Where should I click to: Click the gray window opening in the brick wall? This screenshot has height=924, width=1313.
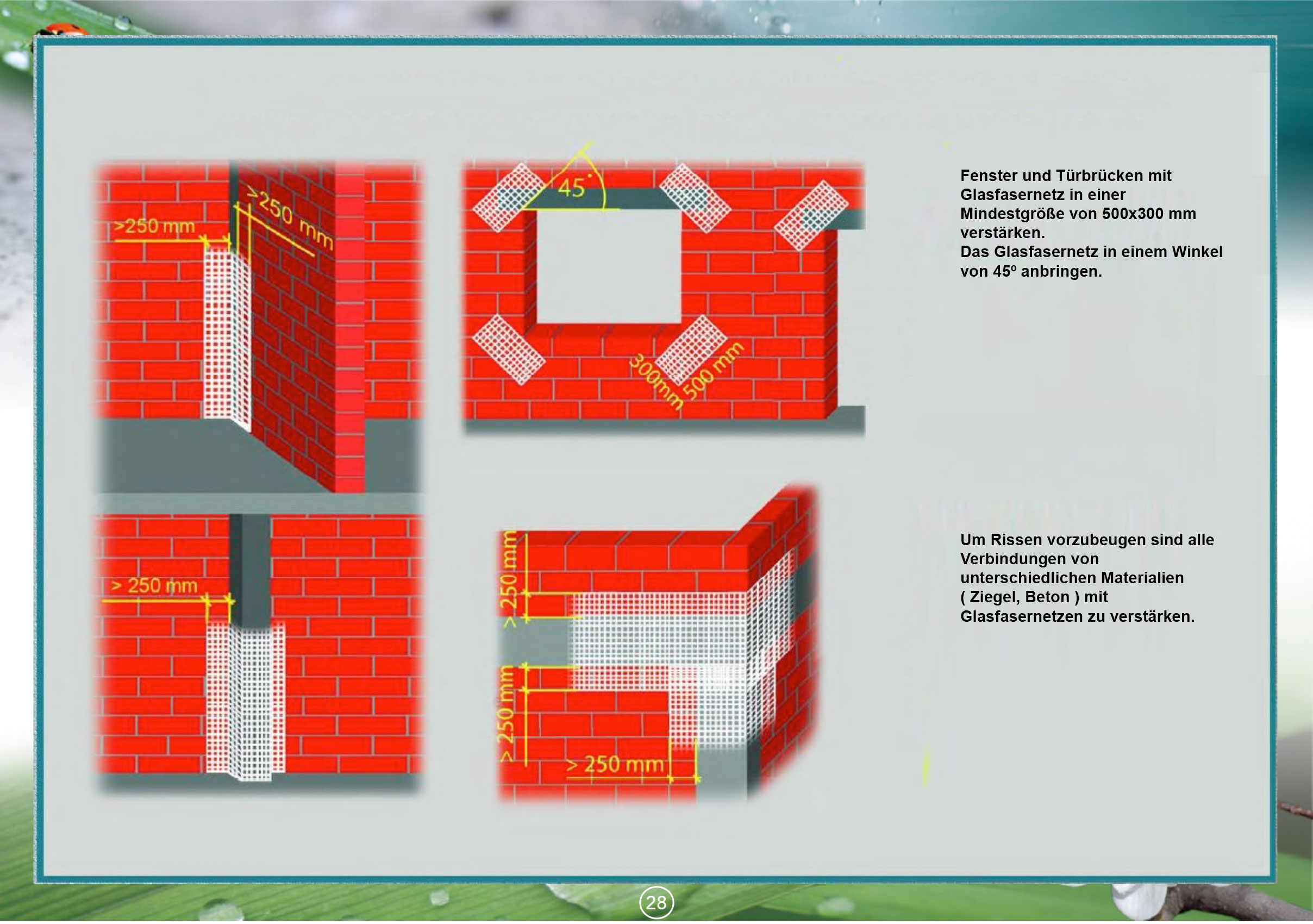coord(609,266)
